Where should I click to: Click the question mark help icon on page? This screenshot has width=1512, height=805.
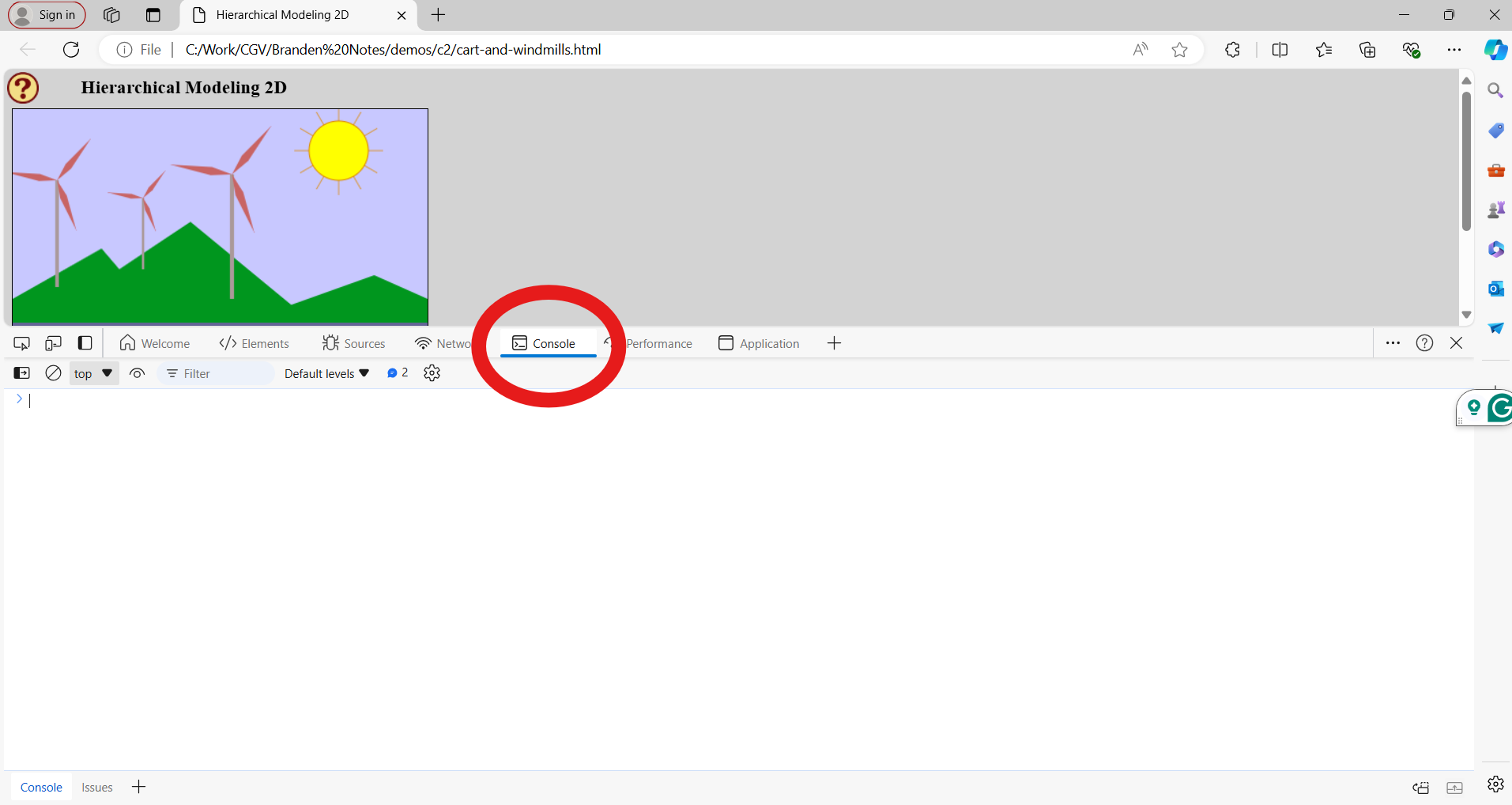(x=23, y=88)
